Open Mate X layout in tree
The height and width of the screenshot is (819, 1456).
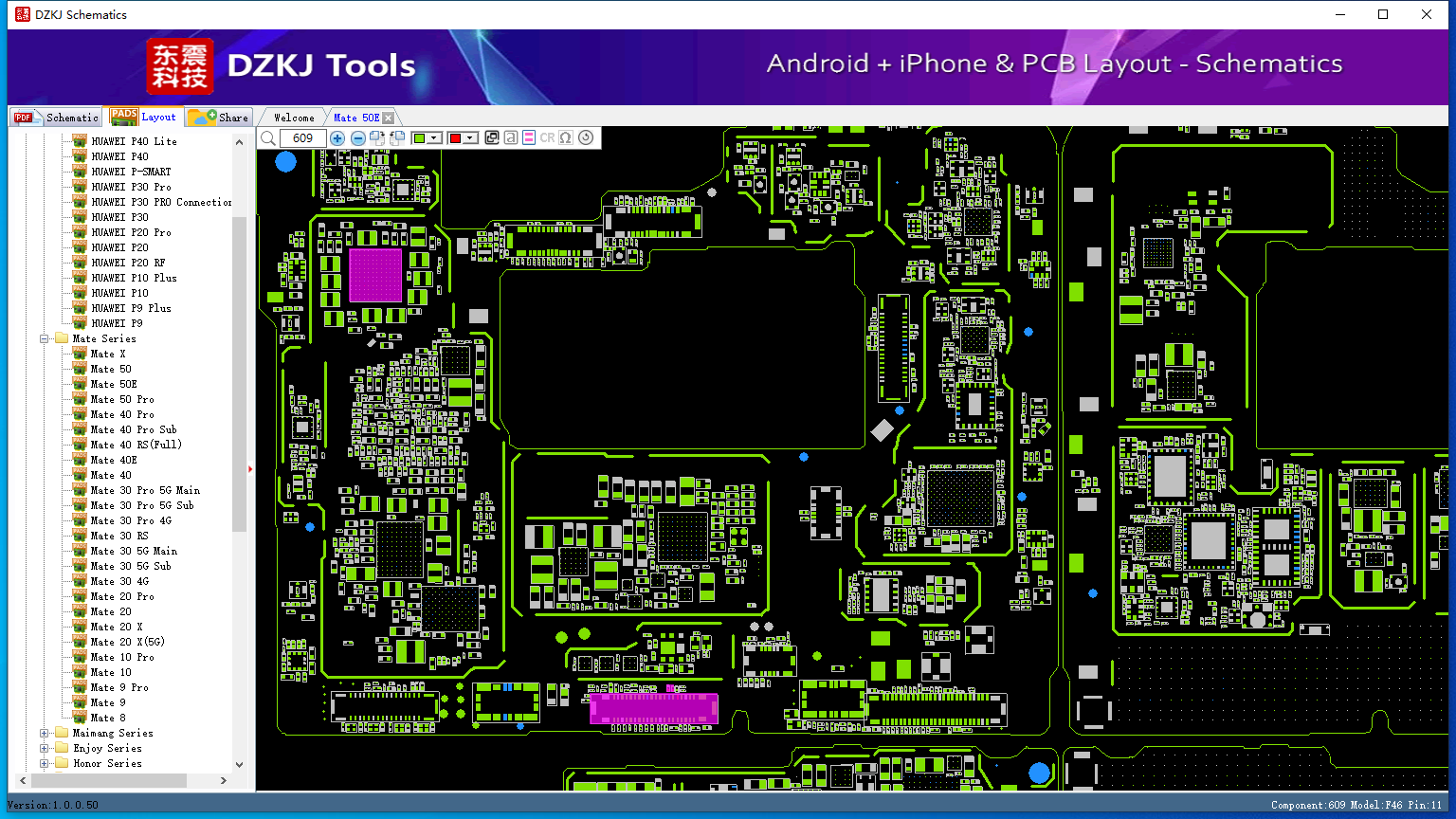click(x=108, y=354)
